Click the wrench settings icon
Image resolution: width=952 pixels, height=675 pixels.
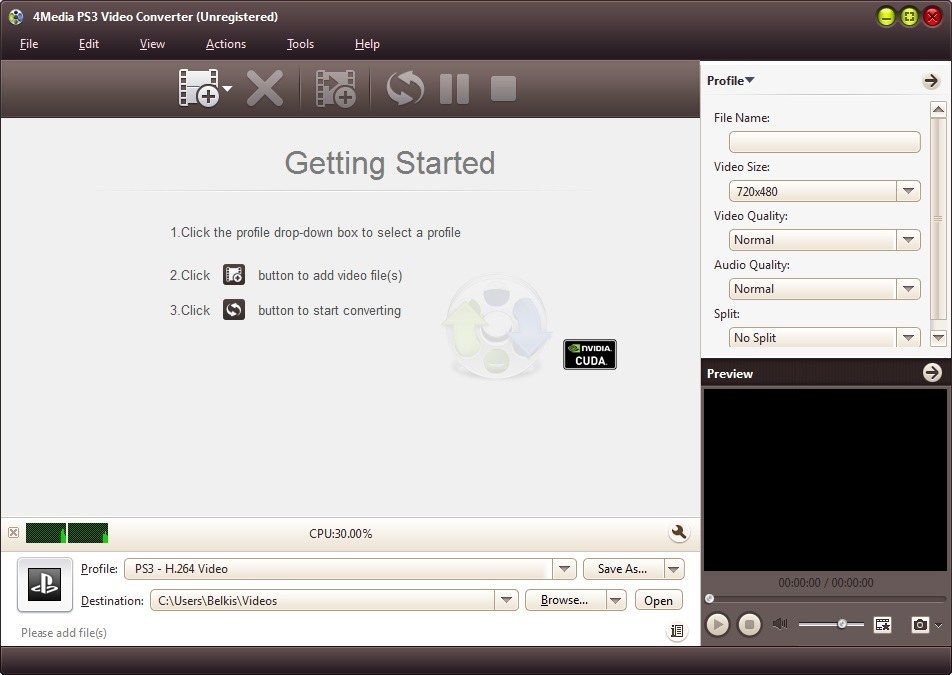679,532
